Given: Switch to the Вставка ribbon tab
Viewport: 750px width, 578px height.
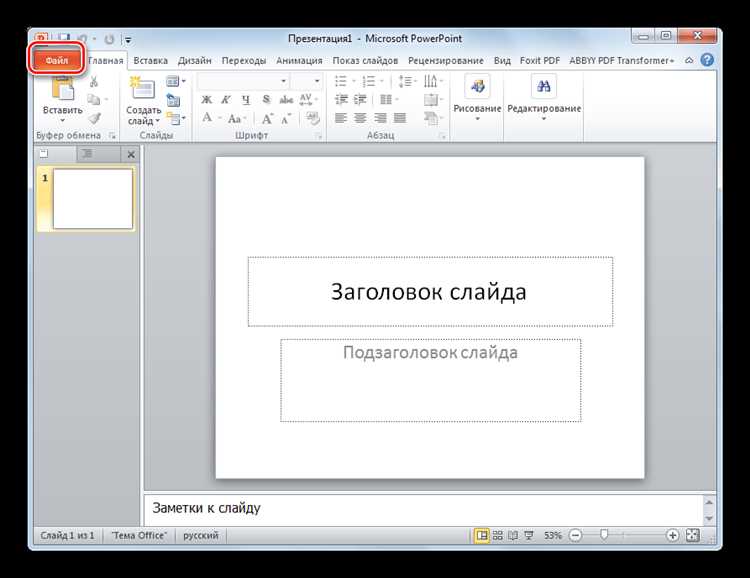Looking at the screenshot, I should (x=150, y=61).
